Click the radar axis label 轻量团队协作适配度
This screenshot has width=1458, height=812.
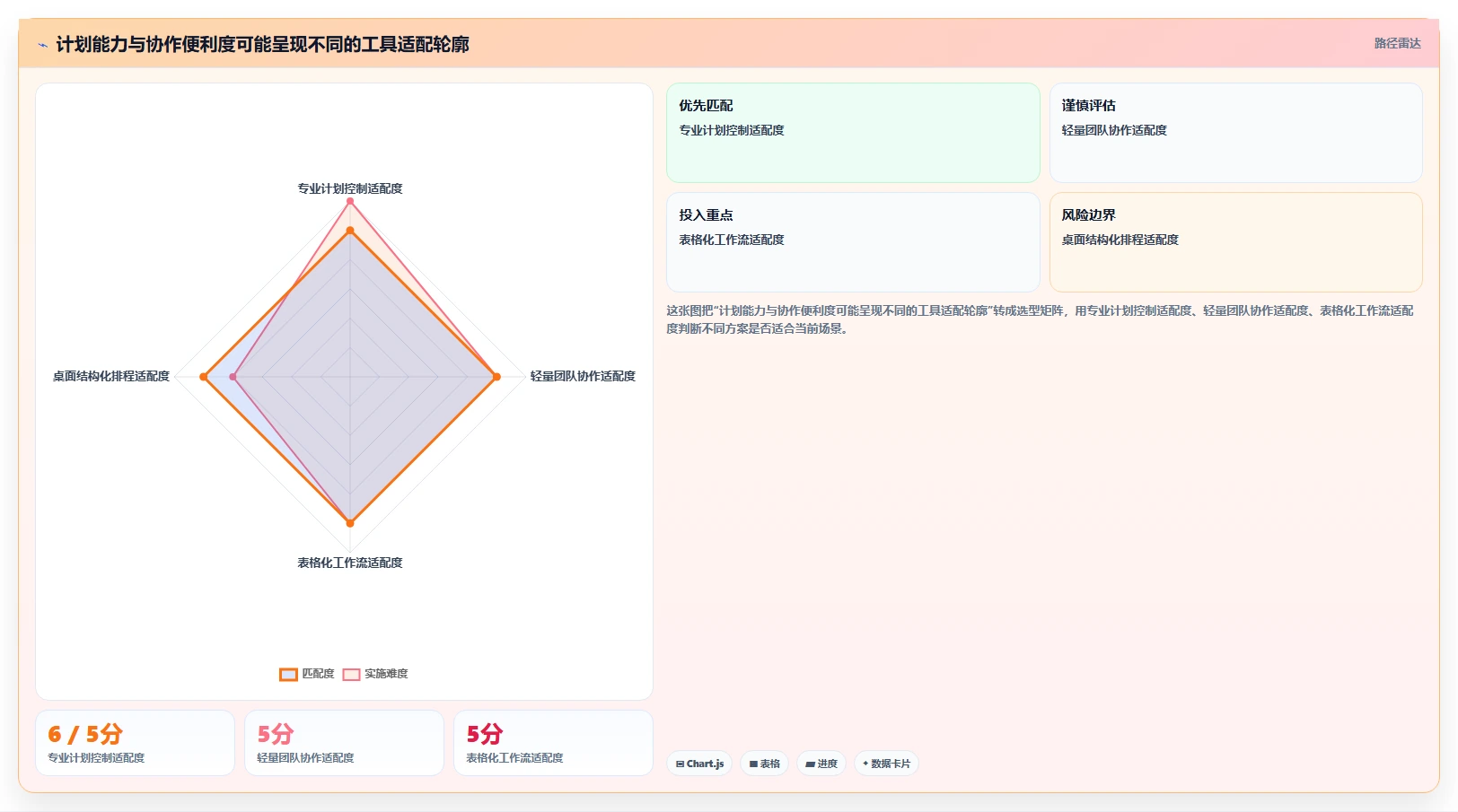tap(583, 376)
